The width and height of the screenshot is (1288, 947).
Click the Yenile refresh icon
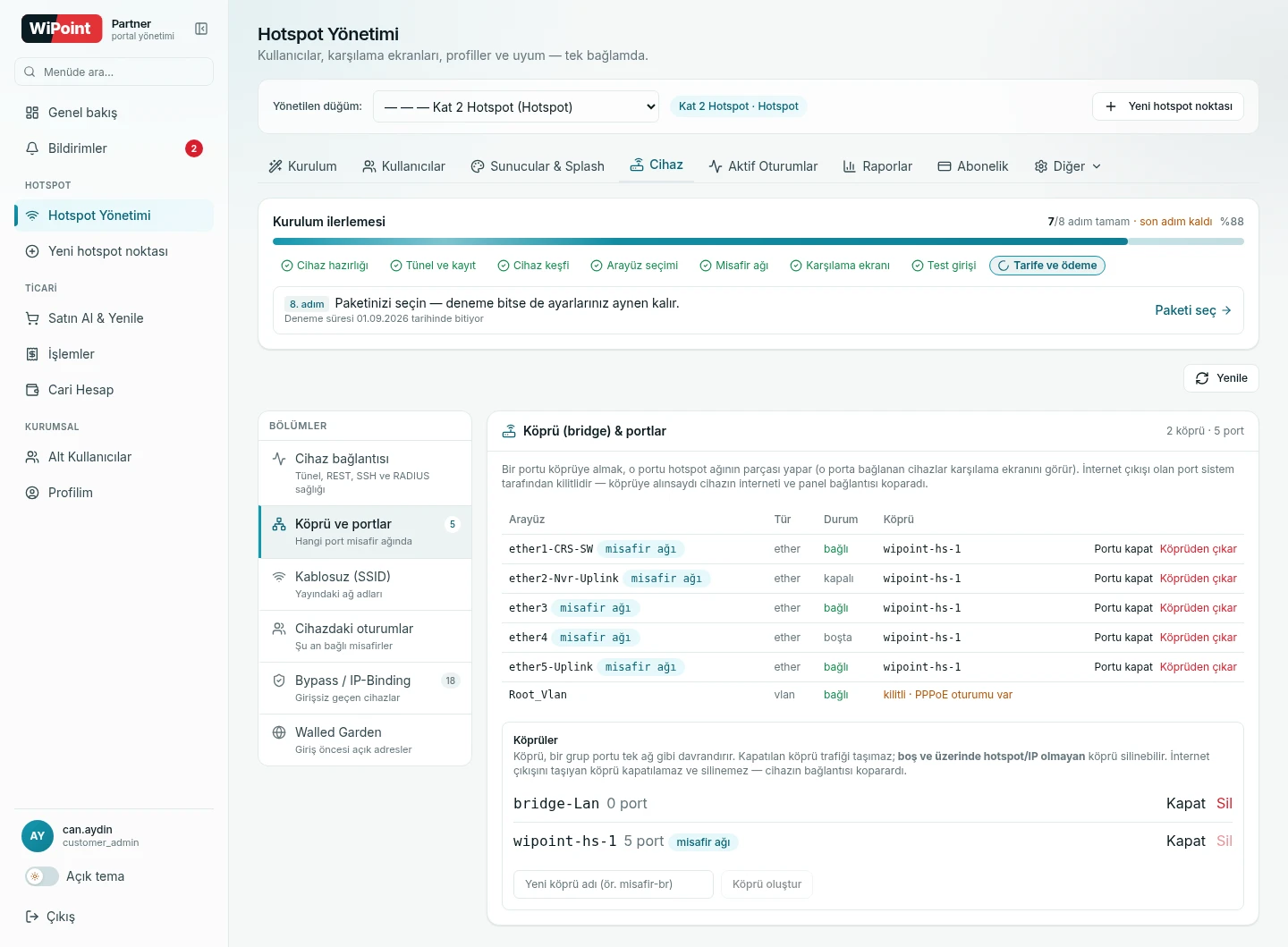click(x=1202, y=378)
